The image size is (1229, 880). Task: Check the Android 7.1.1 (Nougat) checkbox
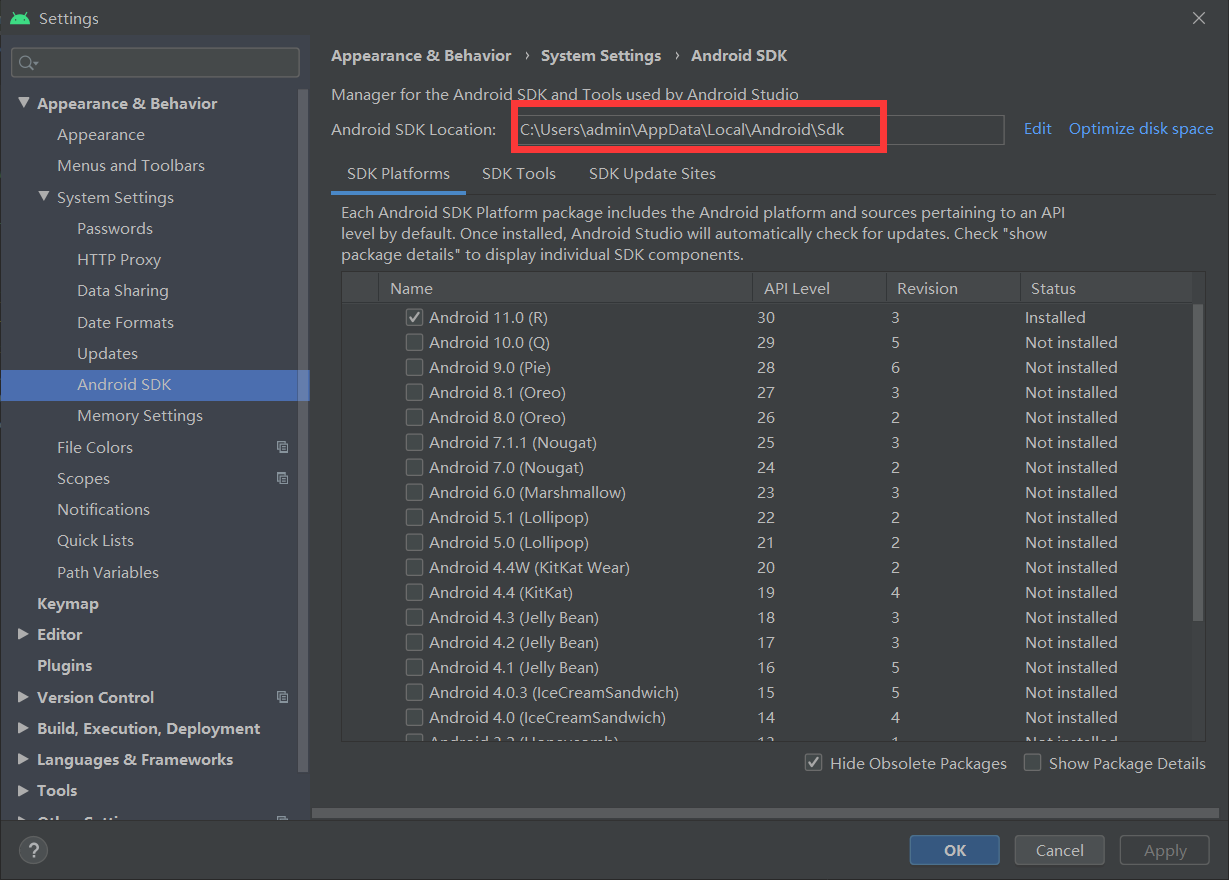414,442
